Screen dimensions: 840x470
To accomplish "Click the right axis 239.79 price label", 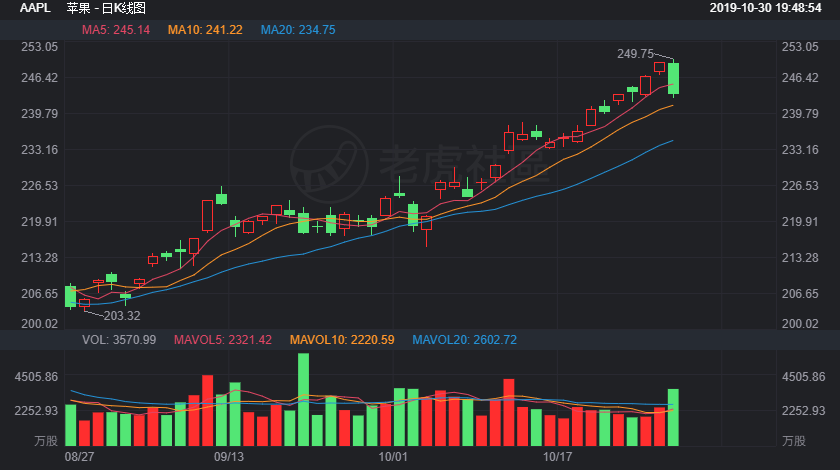I will (x=800, y=114).
